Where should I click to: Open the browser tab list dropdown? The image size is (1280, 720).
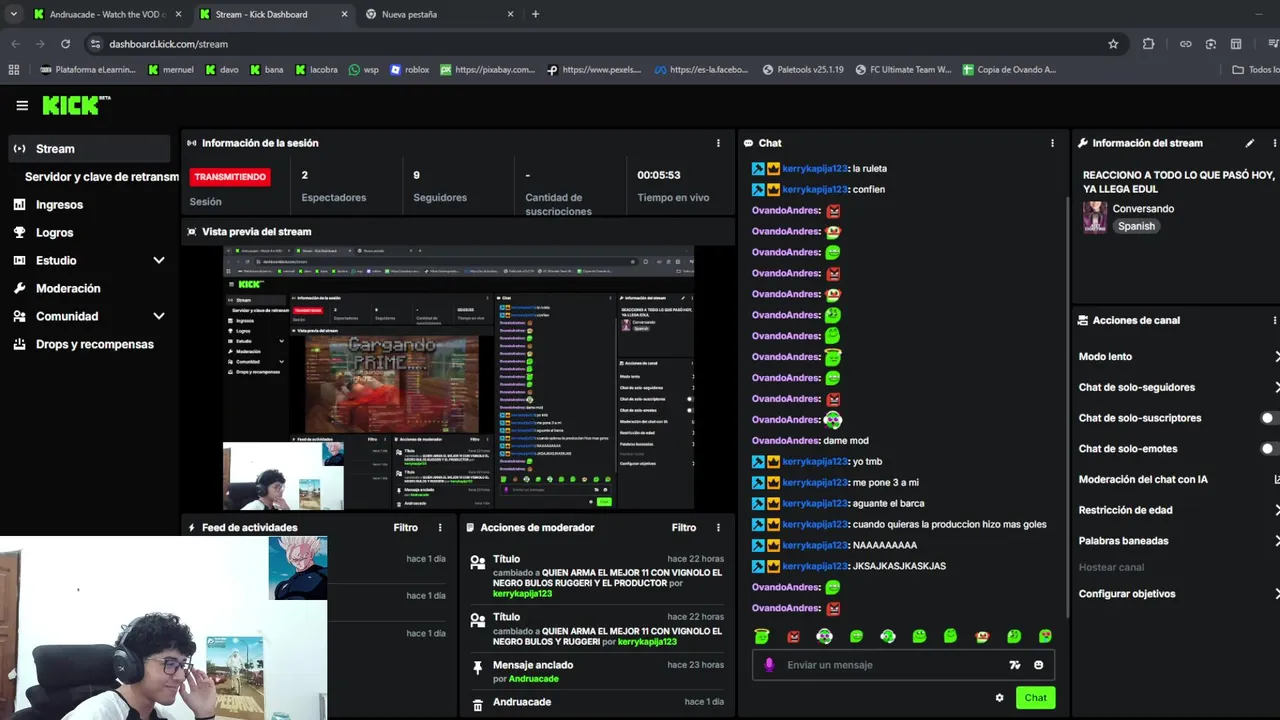14,14
